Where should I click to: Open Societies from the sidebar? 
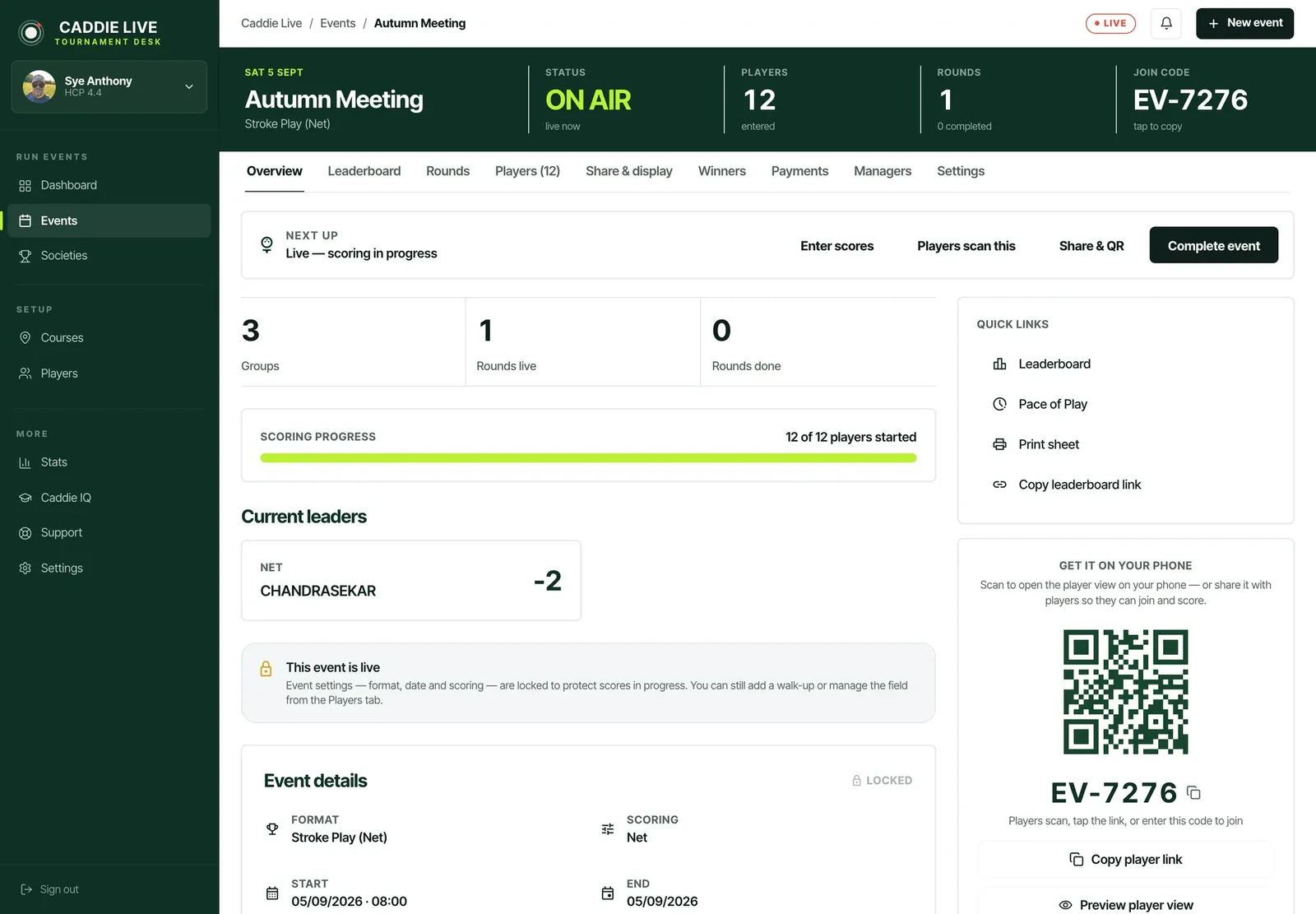pyautogui.click(x=109, y=256)
